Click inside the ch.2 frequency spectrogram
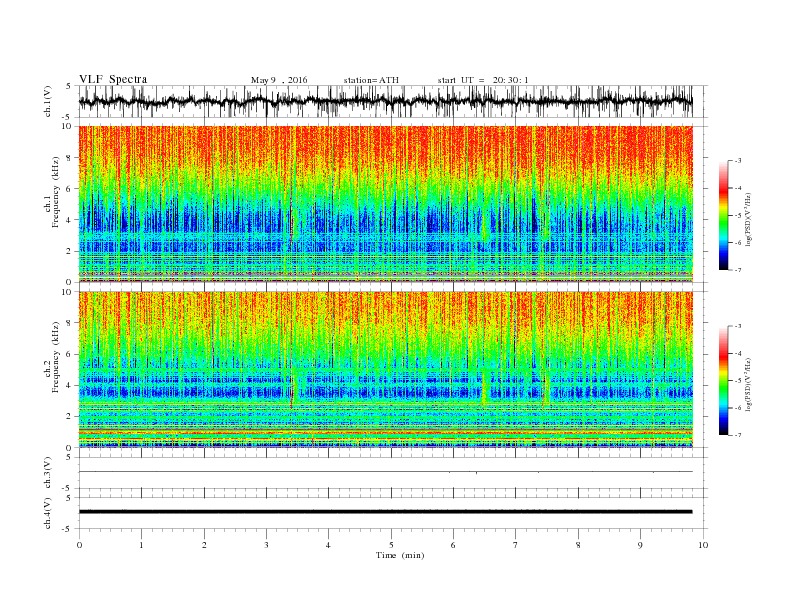The height and width of the screenshot is (612, 792). click(x=385, y=370)
